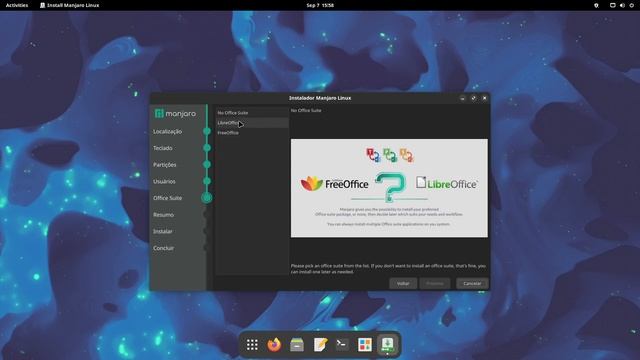Viewport: 640px width, 360px height.
Task: Cancel the installation with Cancelar
Action: click(x=472, y=283)
